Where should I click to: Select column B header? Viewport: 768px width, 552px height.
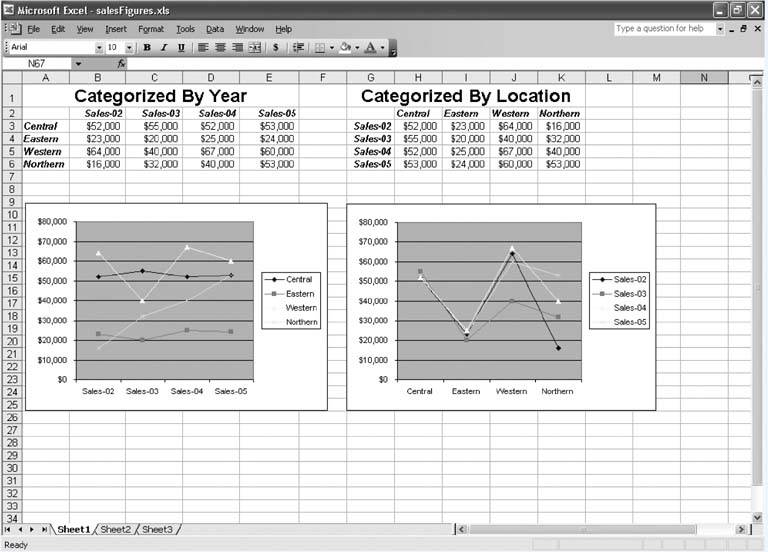97,77
